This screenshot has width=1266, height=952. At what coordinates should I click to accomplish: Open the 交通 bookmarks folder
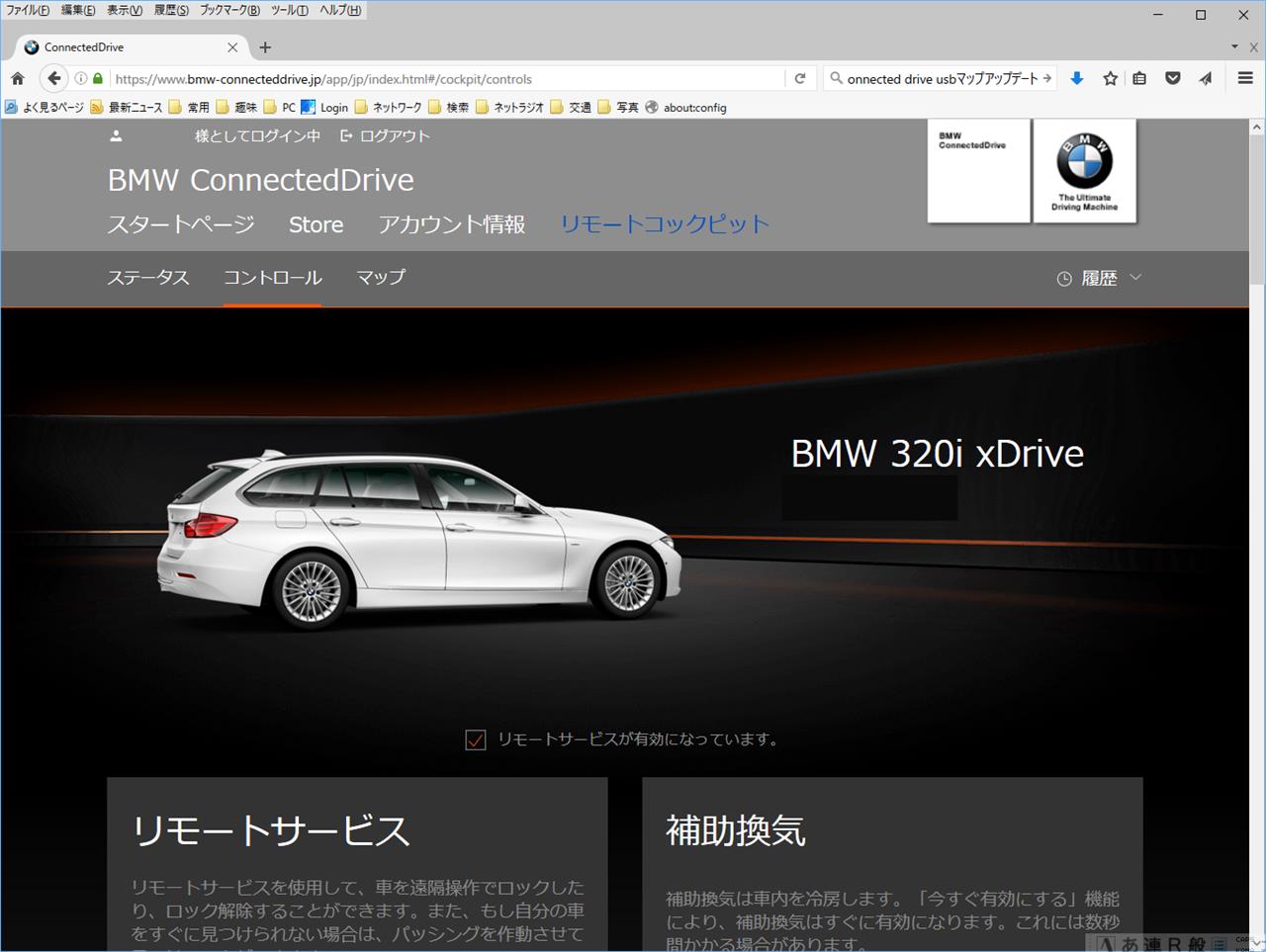(572, 107)
